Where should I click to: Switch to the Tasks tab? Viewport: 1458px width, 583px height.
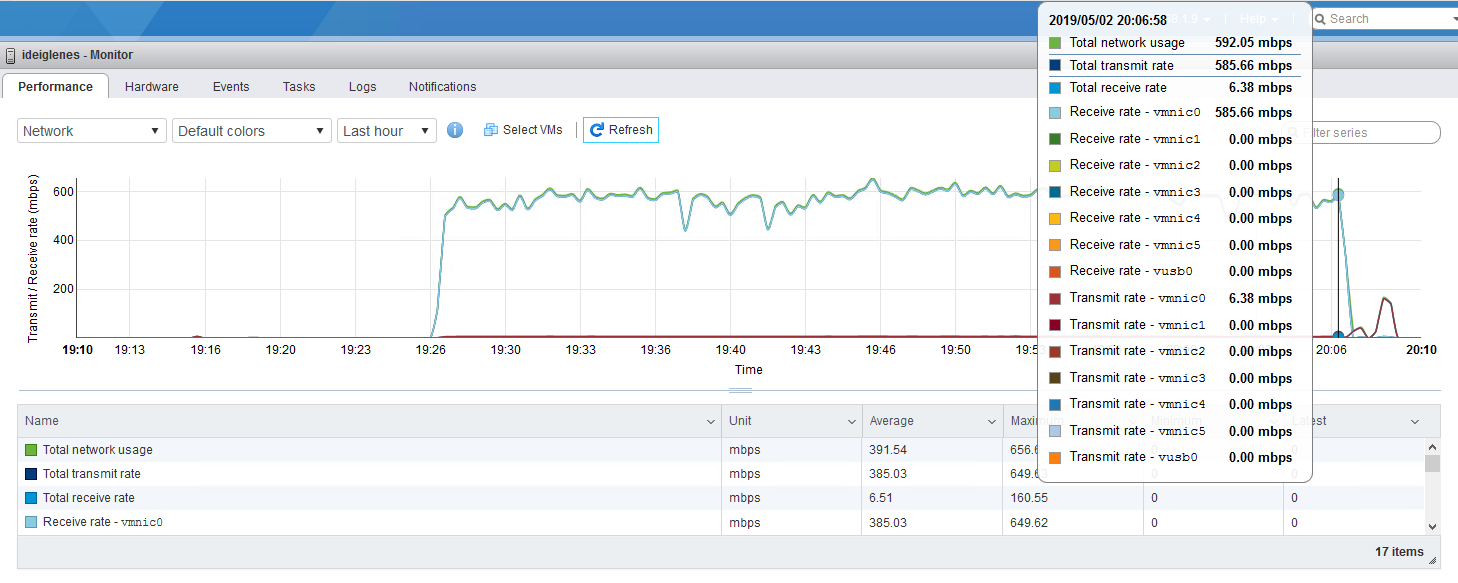(299, 87)
